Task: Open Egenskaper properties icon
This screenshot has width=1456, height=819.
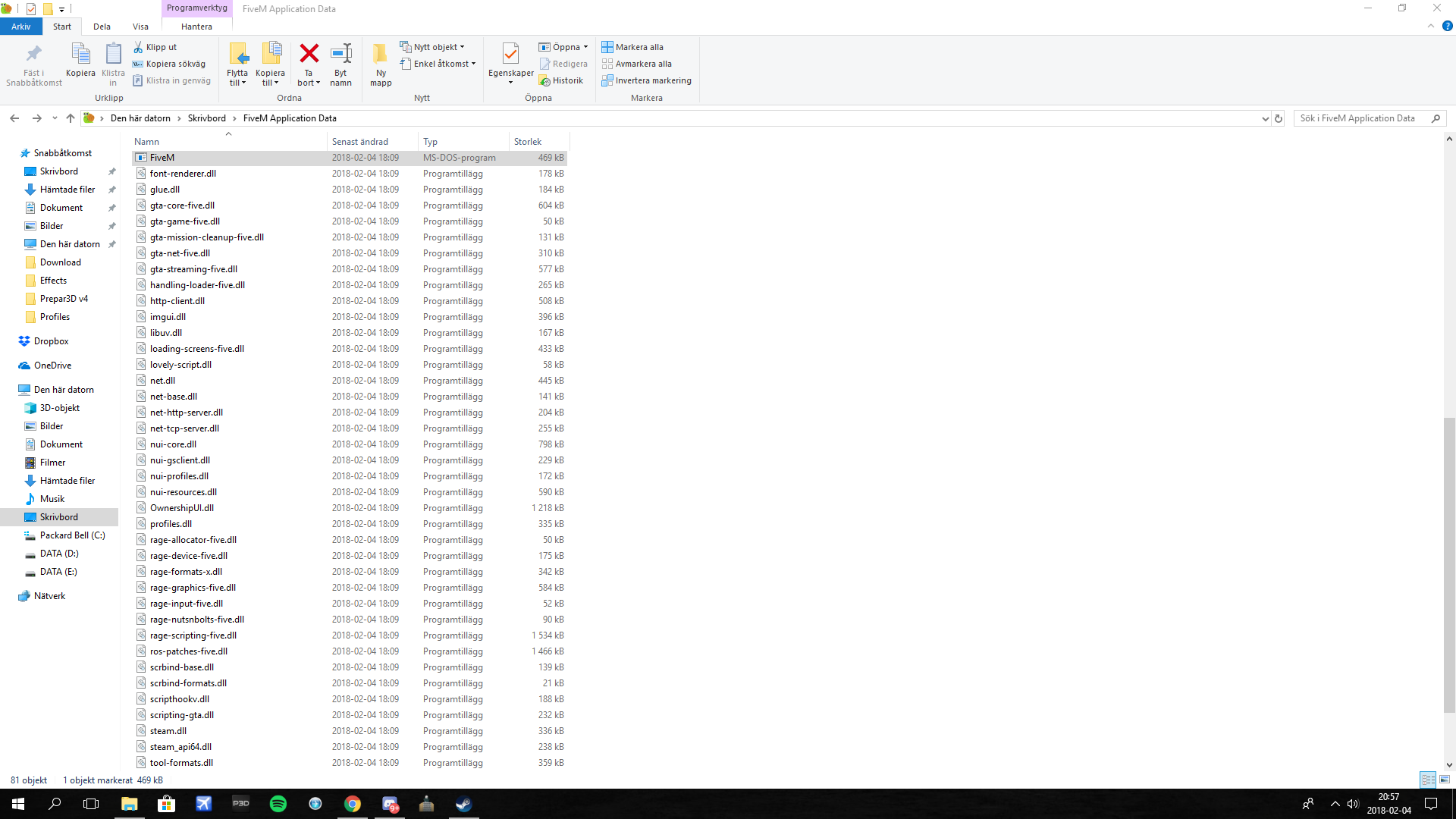Action: [510, 55]
